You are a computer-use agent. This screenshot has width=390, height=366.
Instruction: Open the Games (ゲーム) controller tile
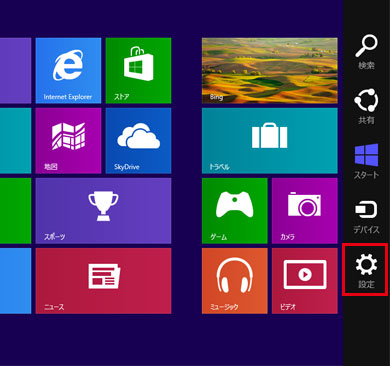(235, 211)
